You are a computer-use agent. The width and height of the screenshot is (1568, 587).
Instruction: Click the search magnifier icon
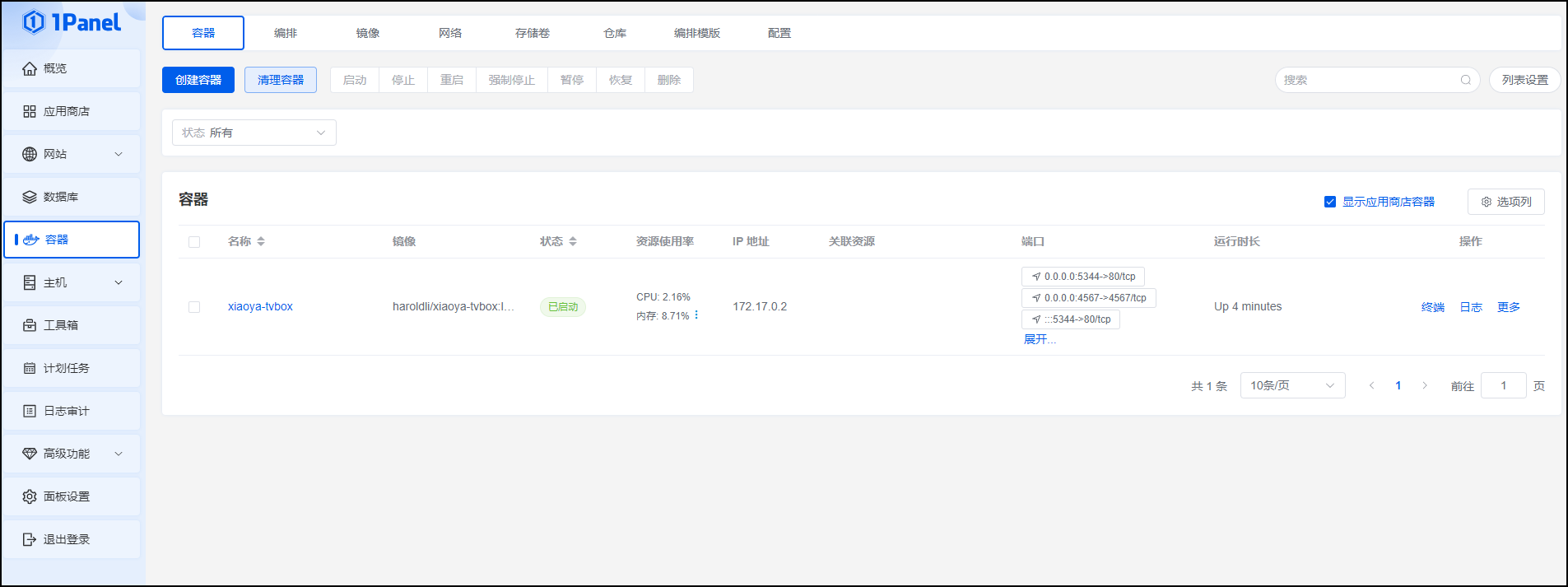point(1466,80)
